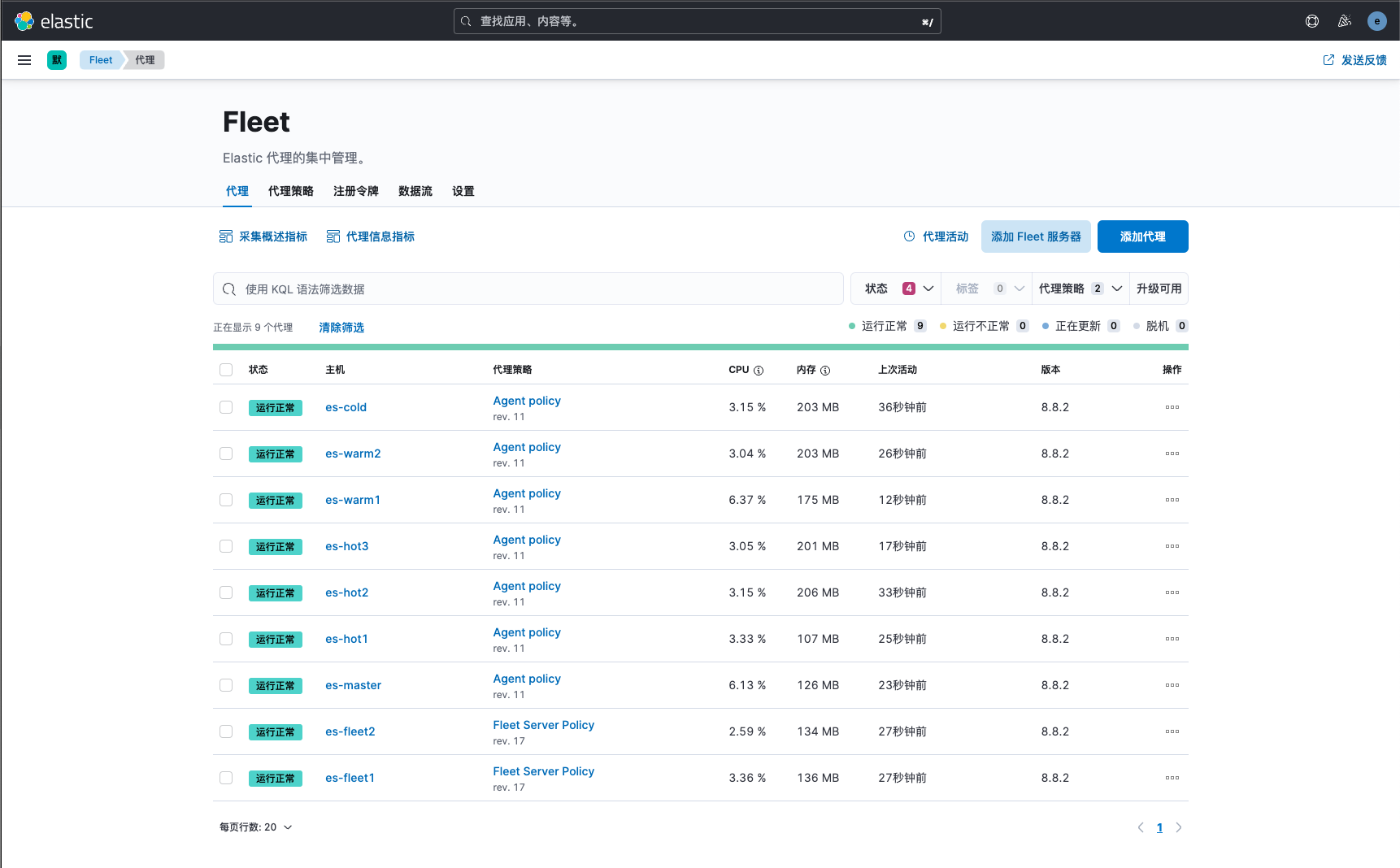The height and width of the screenshot is (868, 1400).
Task: Expand the 状态 status filter dropdown
Action: point(897,289)
